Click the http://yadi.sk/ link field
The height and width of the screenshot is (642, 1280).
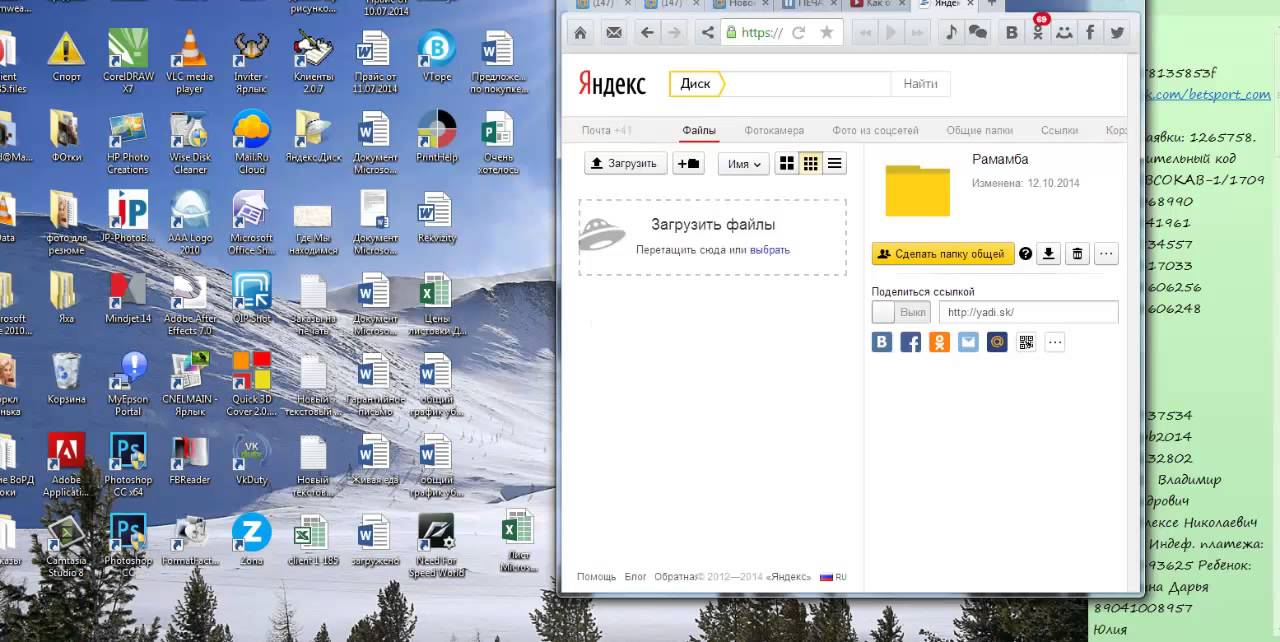1028,312
